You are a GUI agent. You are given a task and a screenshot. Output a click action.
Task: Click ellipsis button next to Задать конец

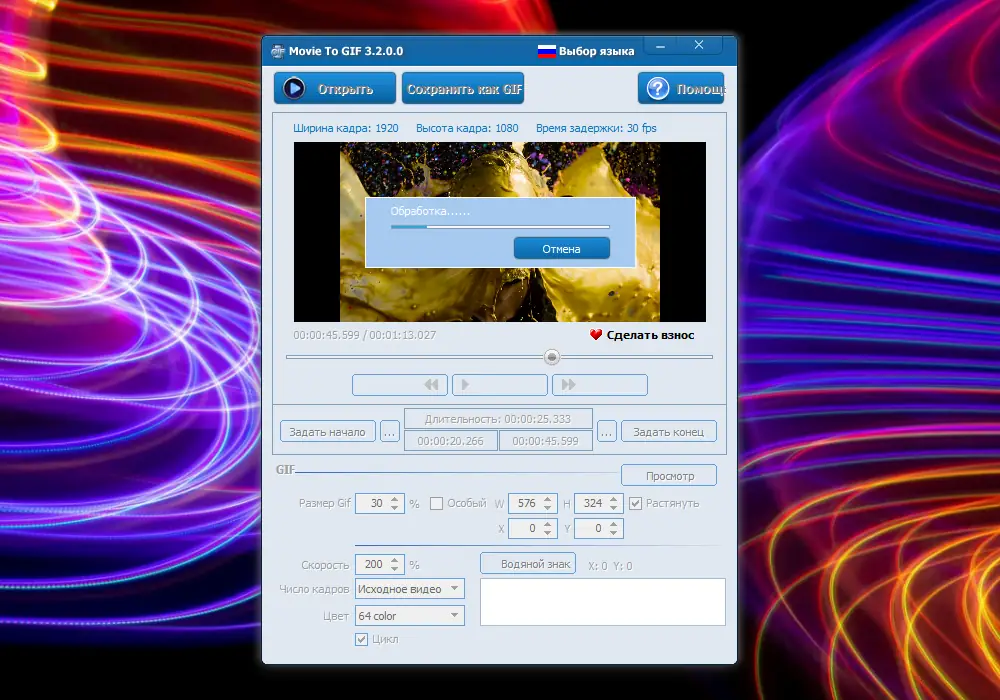point(607,432)
